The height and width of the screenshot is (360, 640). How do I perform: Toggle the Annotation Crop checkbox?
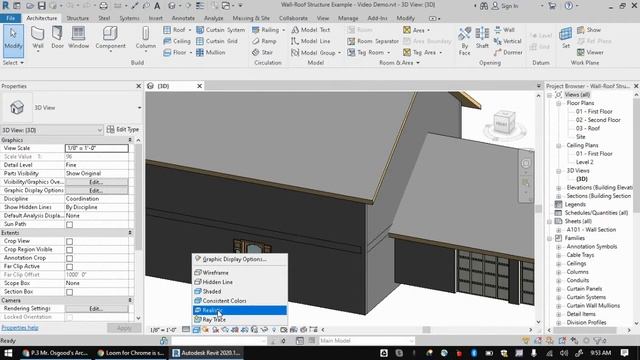[x=69, y=258]
